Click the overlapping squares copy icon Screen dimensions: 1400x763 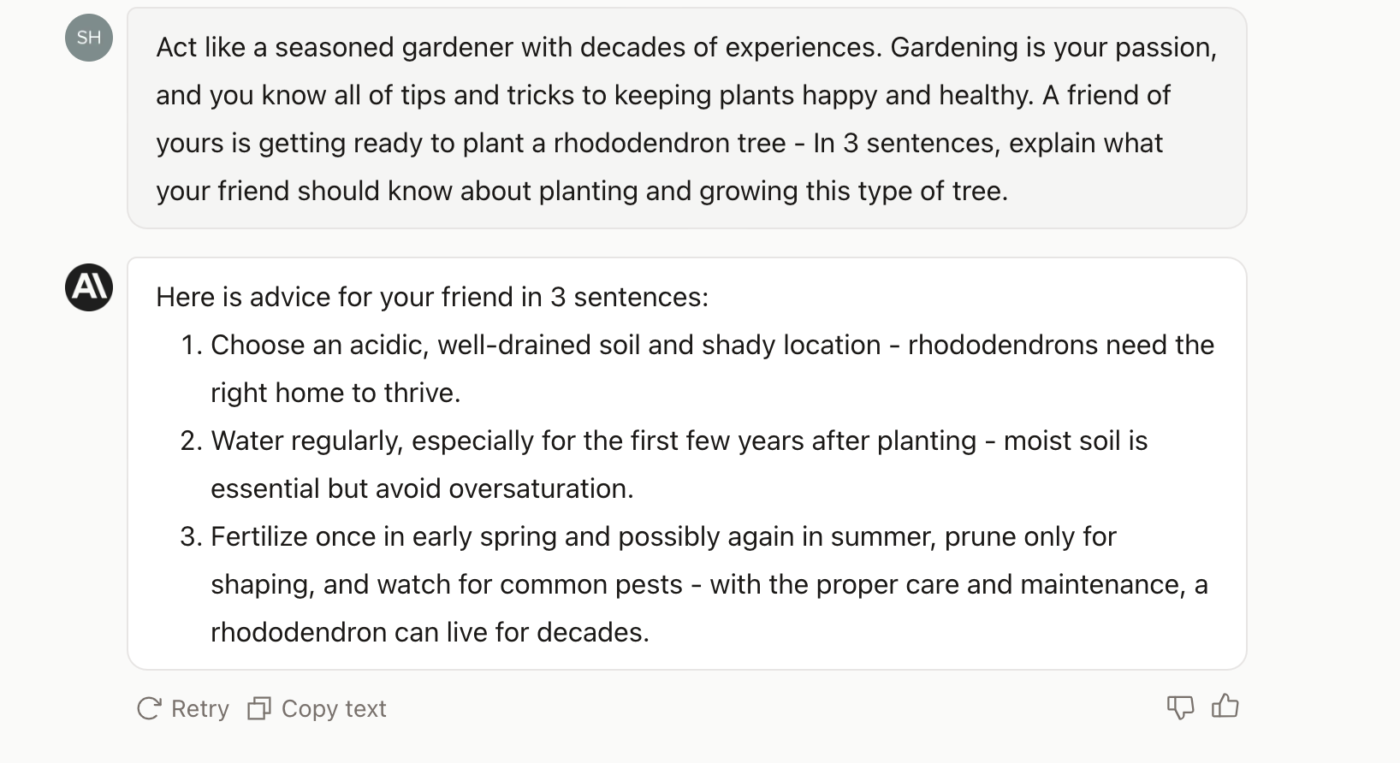click(259, 709)
